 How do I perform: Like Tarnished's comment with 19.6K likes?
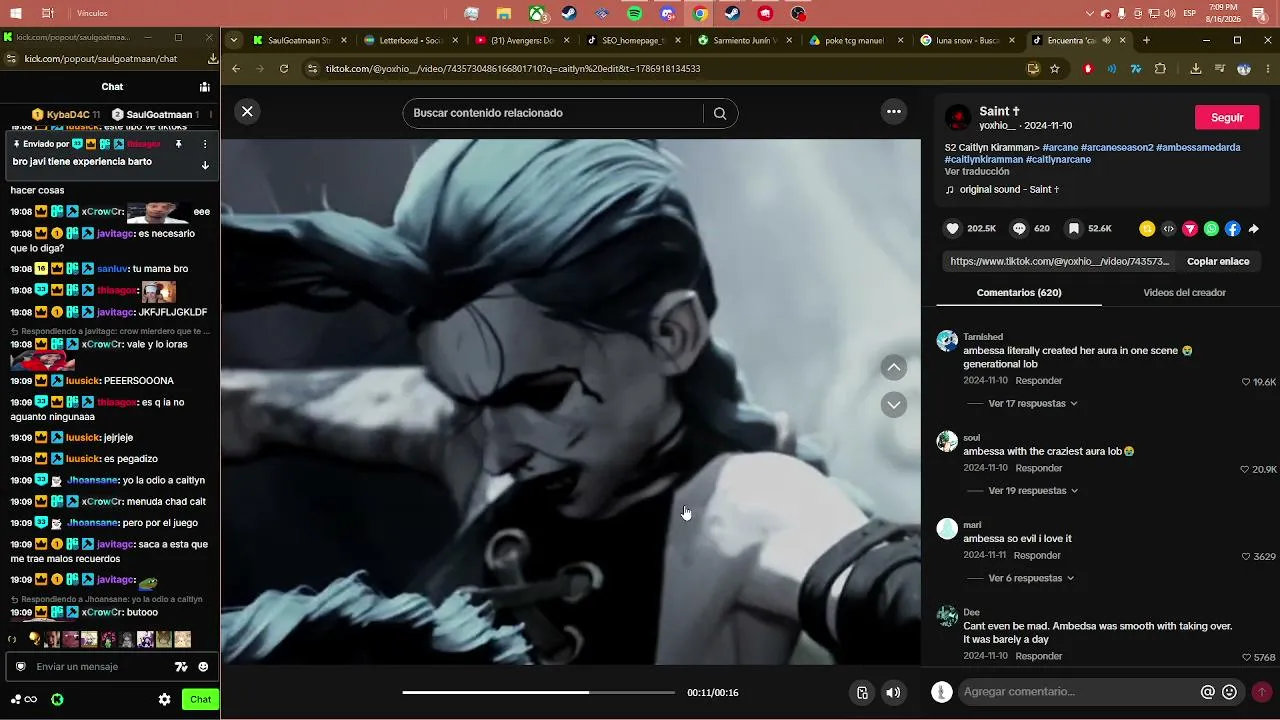pyautogui.click(x=1246, y=382)
